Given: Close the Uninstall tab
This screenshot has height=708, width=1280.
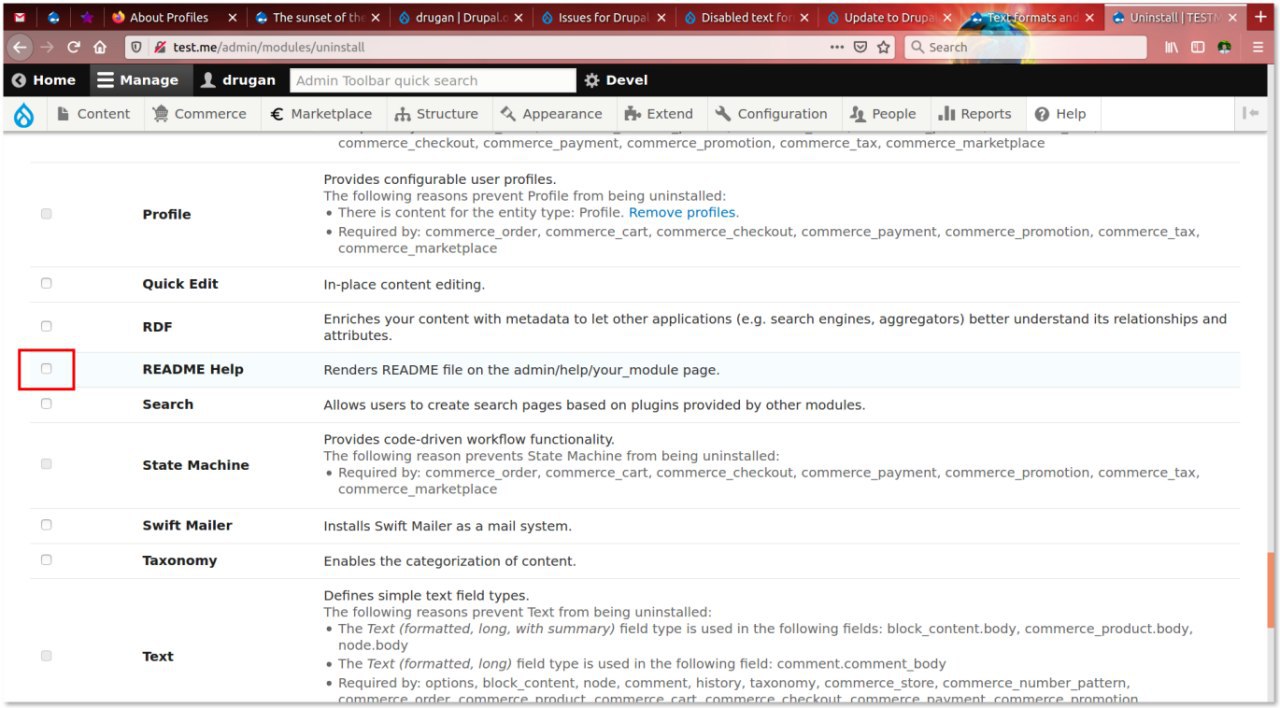Looking at the screenshot, I should tap(1232, 18).
